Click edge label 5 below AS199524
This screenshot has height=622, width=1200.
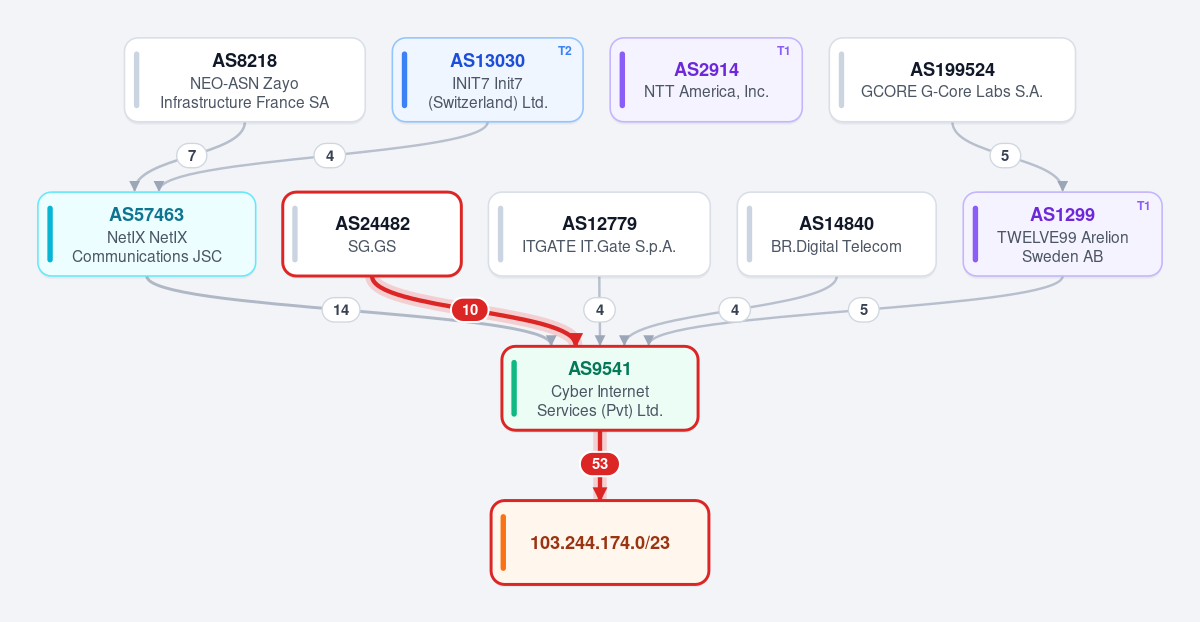tap(1005, 155)
